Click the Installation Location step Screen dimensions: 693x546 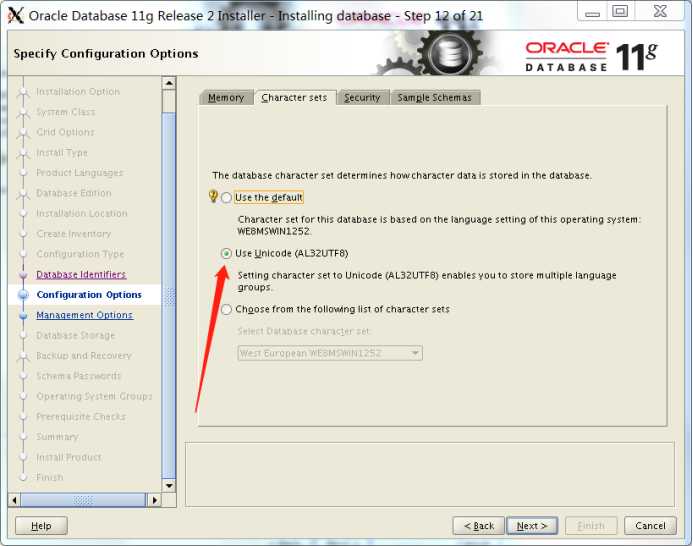[x=82, y=214]
